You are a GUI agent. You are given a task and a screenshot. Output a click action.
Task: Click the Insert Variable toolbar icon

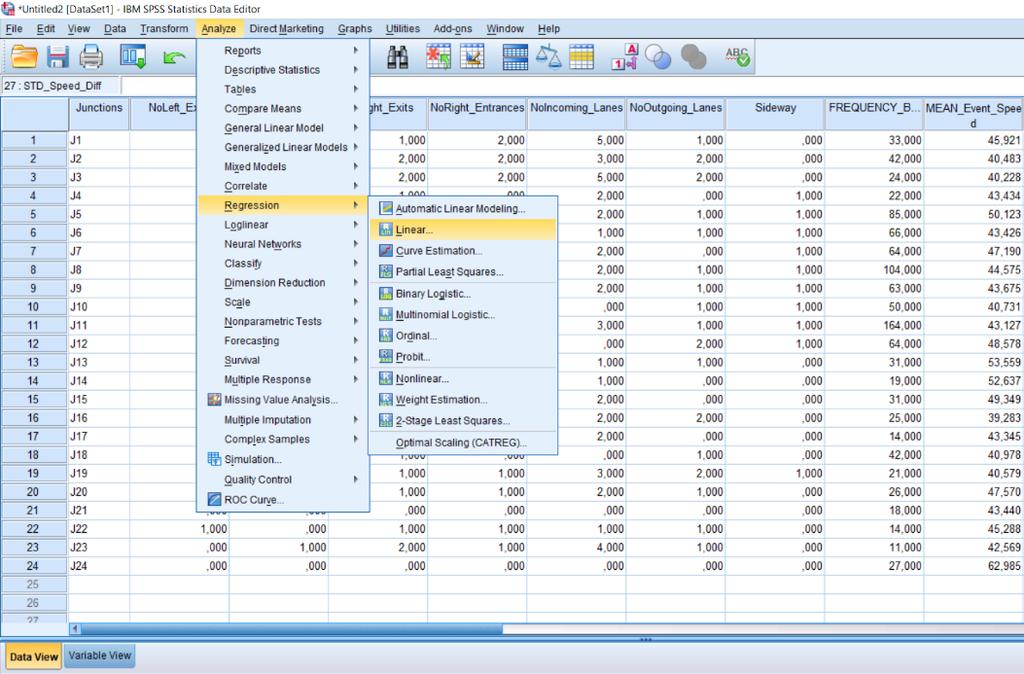point(472,57)
